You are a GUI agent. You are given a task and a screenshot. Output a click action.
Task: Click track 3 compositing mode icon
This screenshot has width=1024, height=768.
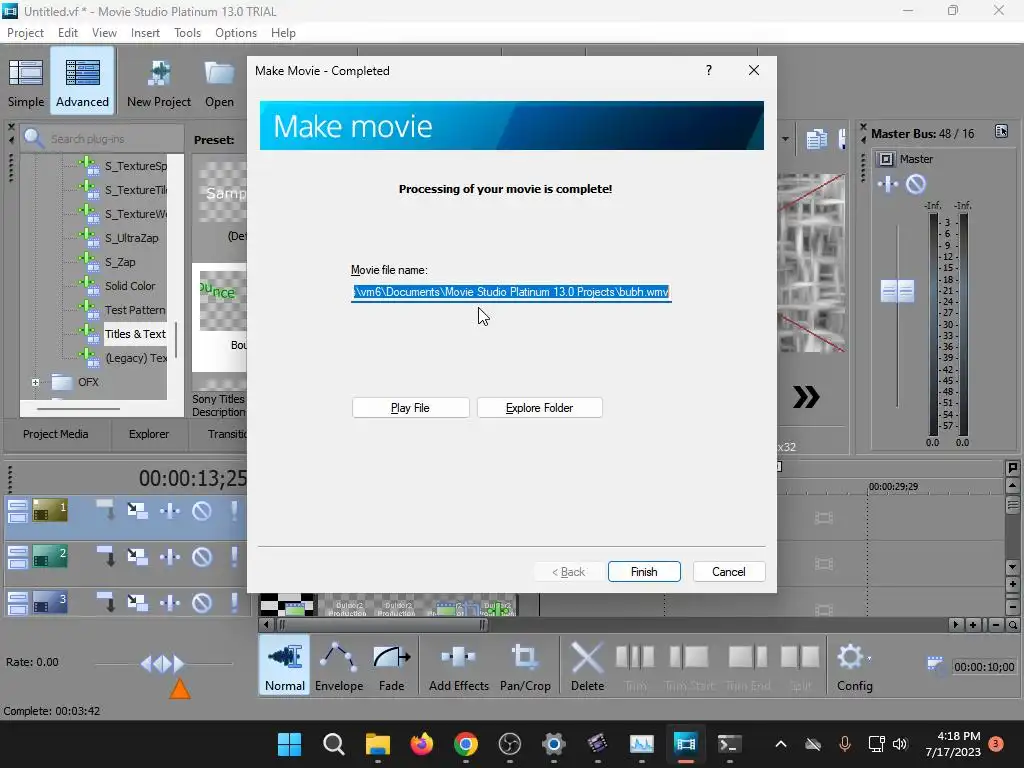click(x=106, y=602)
